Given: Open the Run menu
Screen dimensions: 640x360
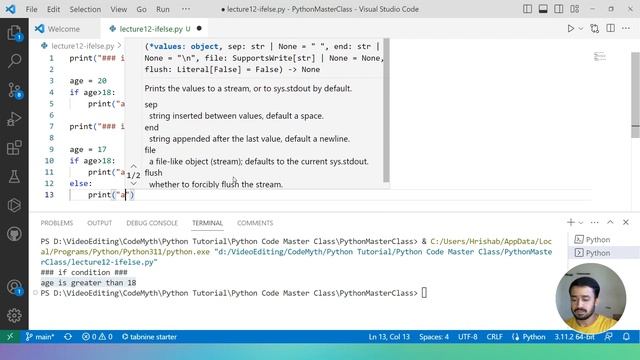Looking at the screenshot, I should click(162, 9).
